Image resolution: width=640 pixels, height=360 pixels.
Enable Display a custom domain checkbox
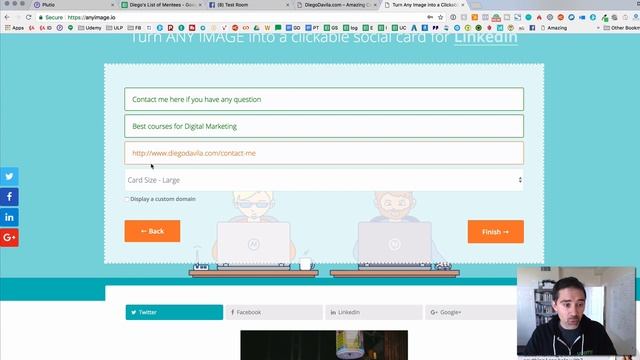click(x=127, y=199)
